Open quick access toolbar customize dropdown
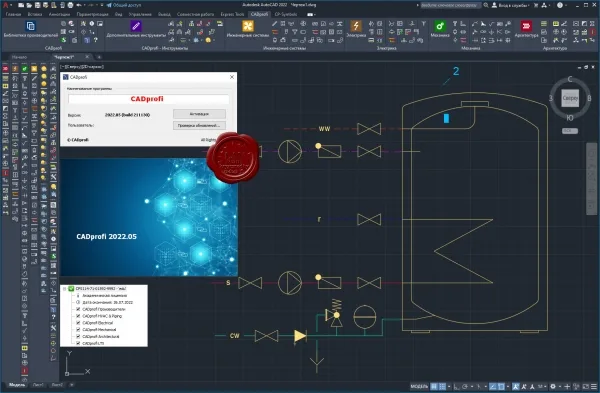Image resolution: width=600 pixels, height=393 pixels. pos(102,5)
